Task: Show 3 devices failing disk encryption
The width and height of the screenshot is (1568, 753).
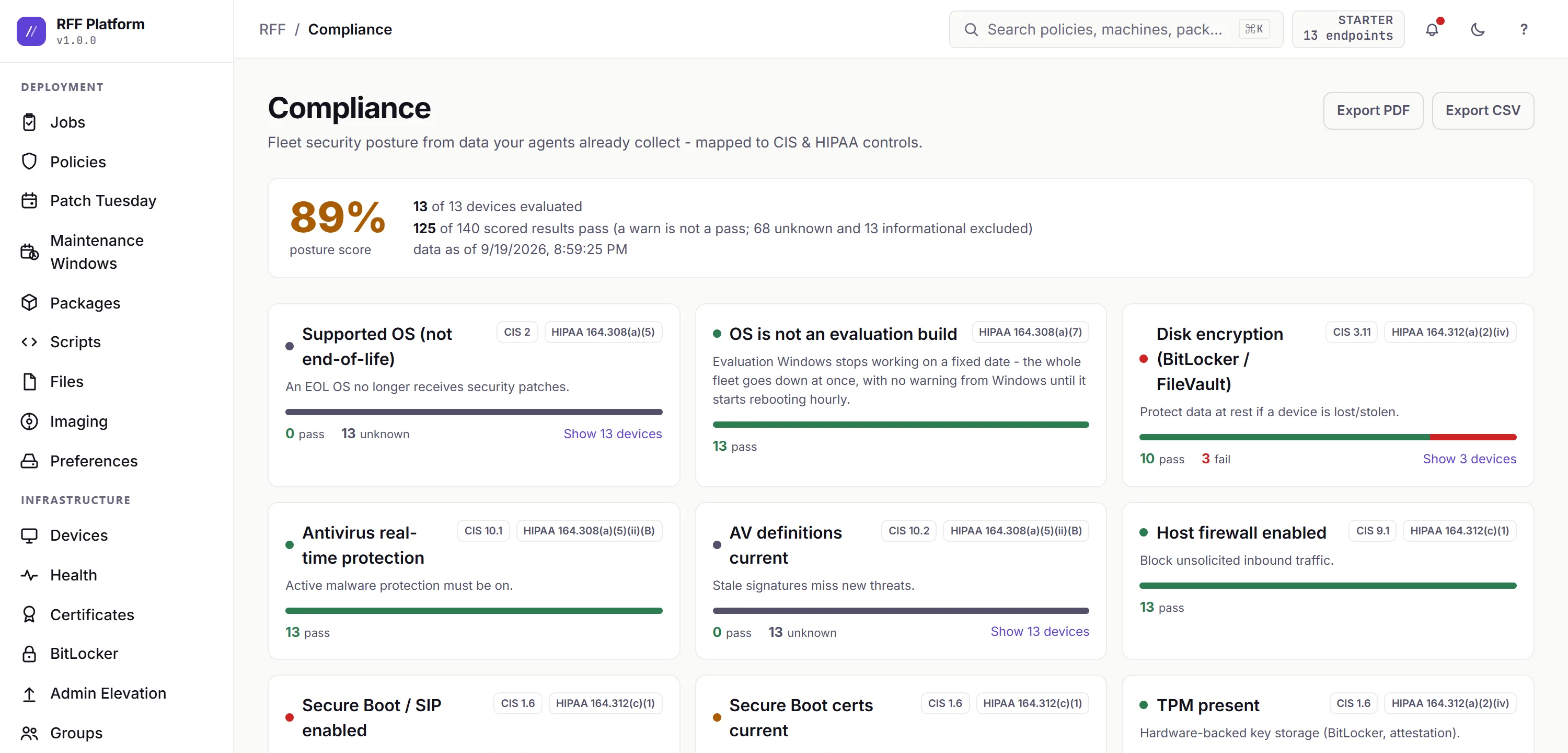Action: pos(1469,459)
